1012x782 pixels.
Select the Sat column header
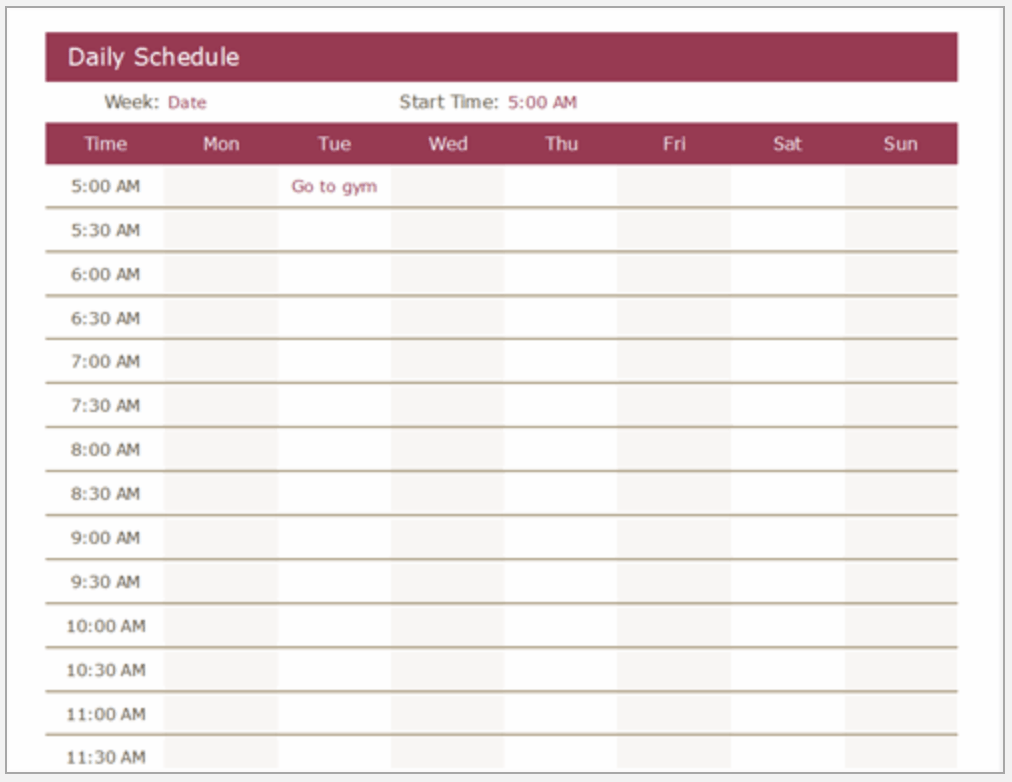tap(787, 144)
